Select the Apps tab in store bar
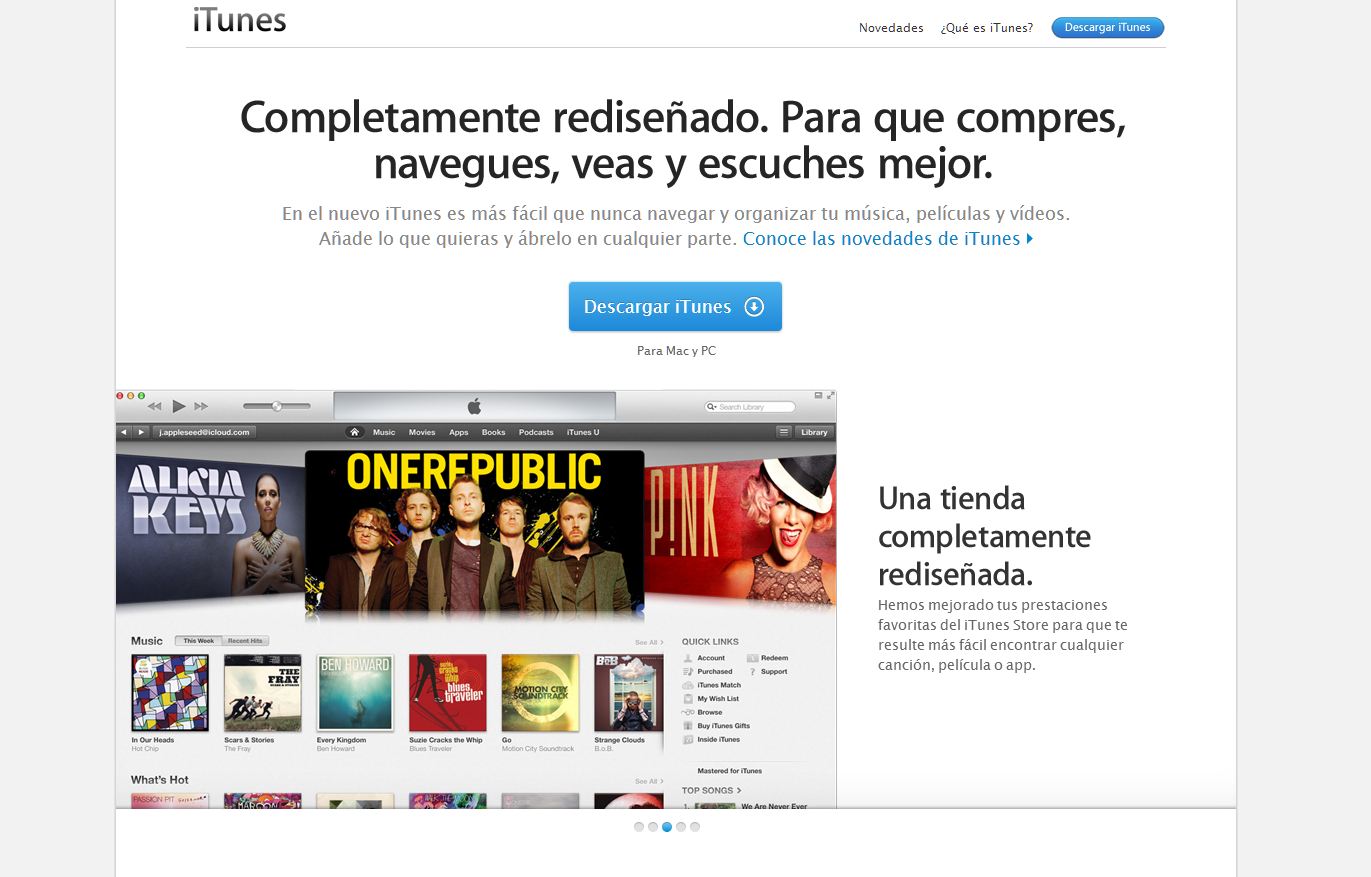The width and height of the screenshot is (1371, 877). (x=459, y=432)
